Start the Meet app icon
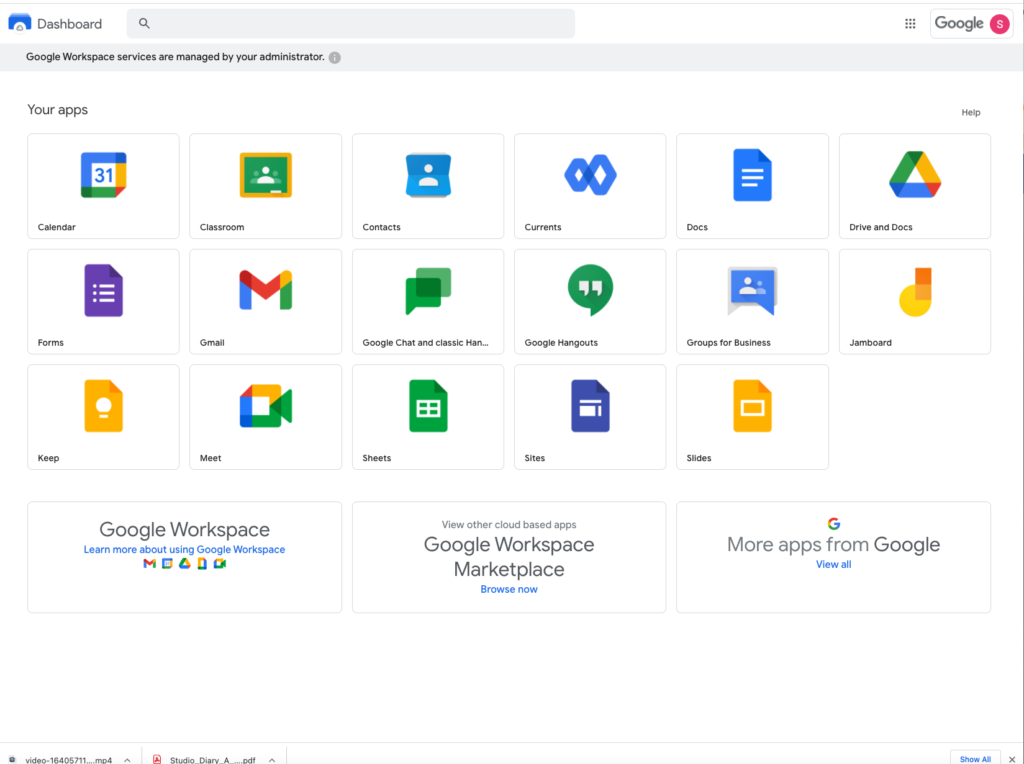The width and height of the screenshot is (1024, 764). tap(265, 406)
